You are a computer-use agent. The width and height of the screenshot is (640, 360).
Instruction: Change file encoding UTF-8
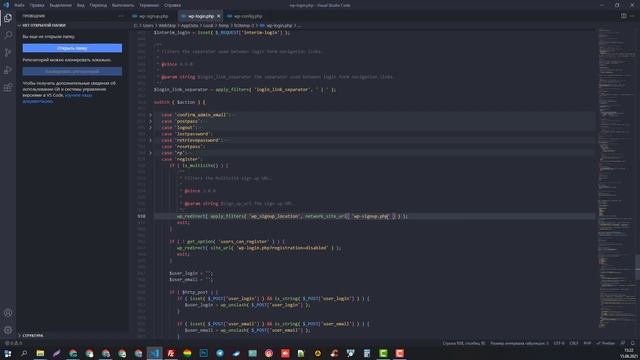[x=559, y=343]
